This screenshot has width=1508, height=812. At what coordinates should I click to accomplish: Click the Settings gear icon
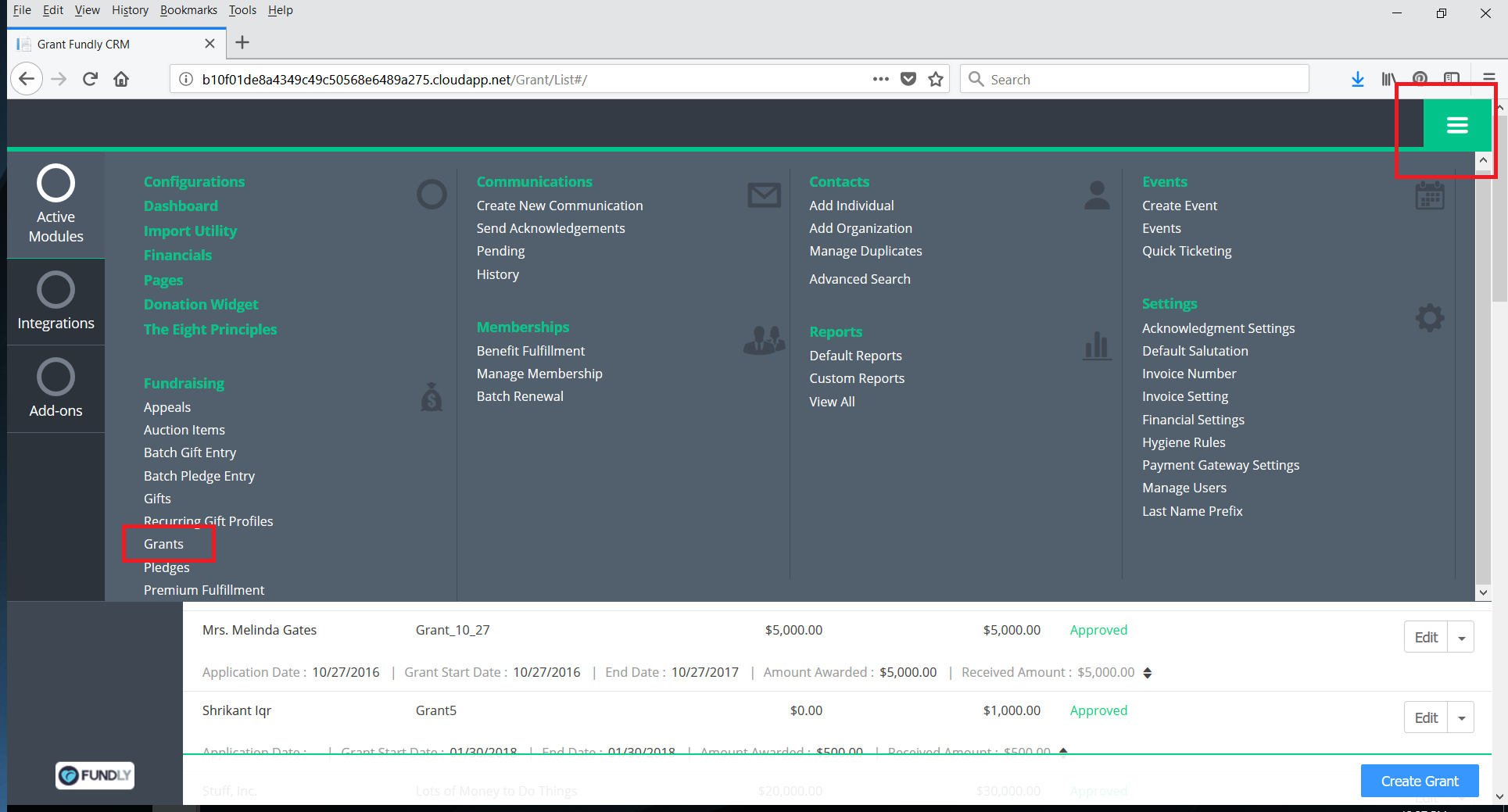coord(1429,318)
